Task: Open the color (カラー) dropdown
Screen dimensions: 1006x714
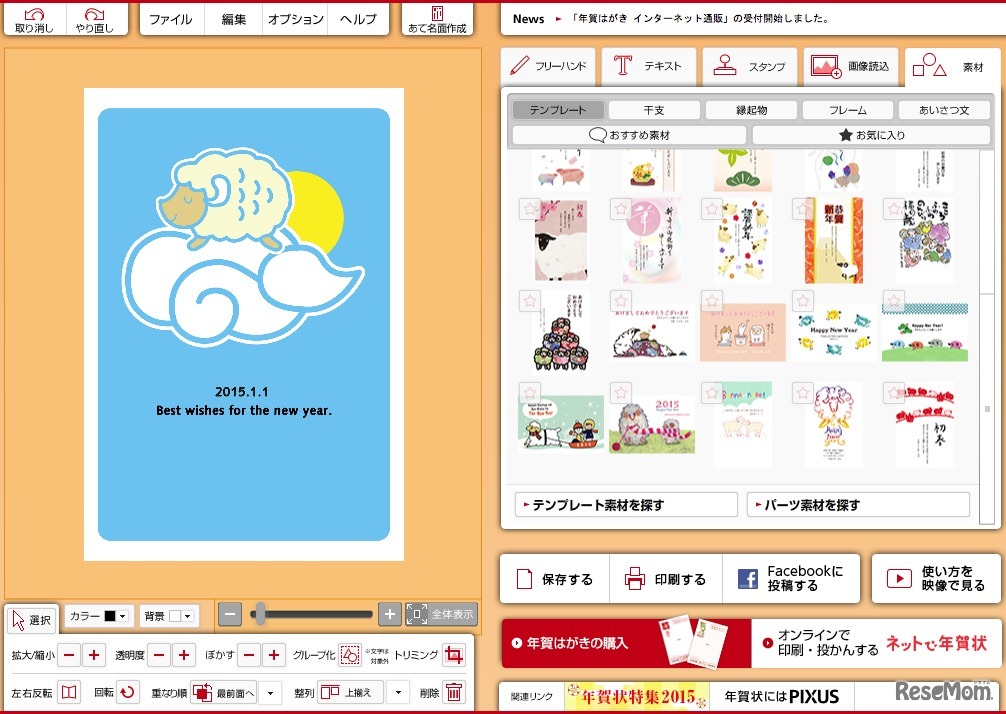Action: [123, 616]
